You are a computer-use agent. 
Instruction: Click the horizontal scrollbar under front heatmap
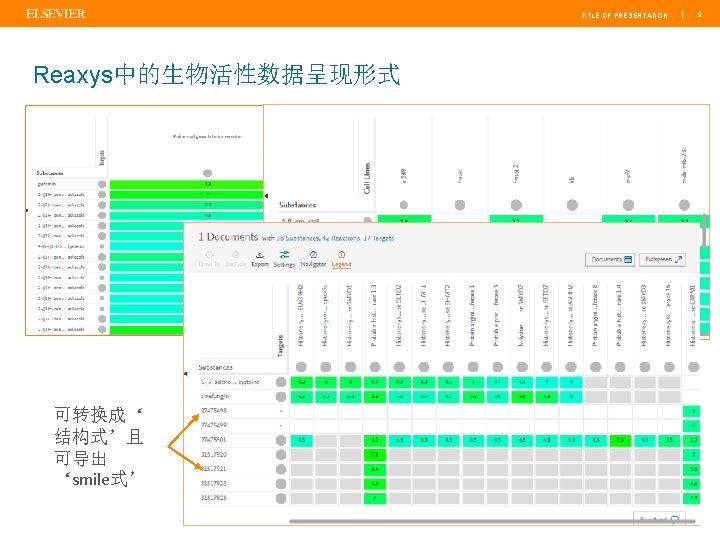tap(492, 521)
